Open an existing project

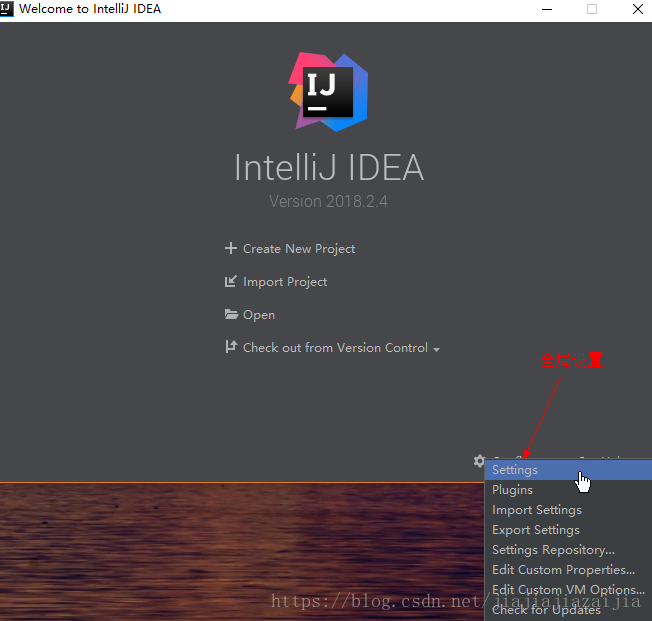pos(259,315)
